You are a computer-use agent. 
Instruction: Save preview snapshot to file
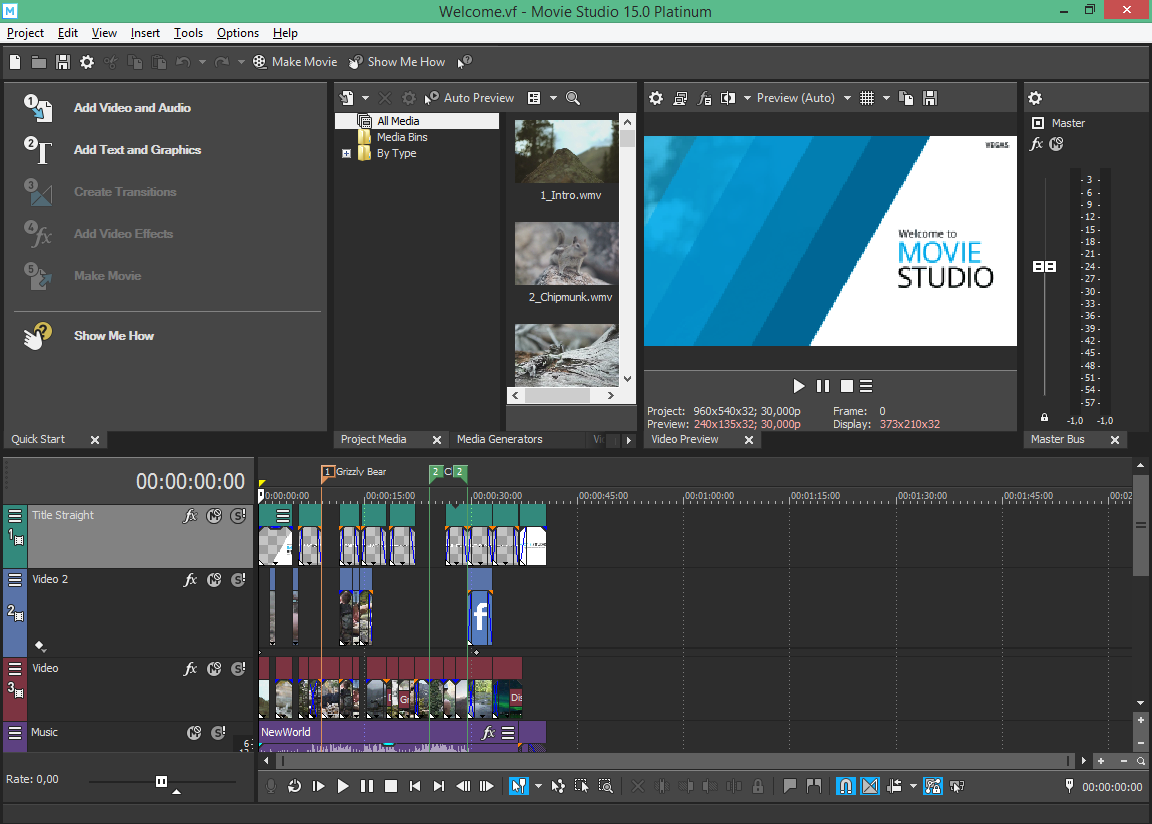point(929,97)
